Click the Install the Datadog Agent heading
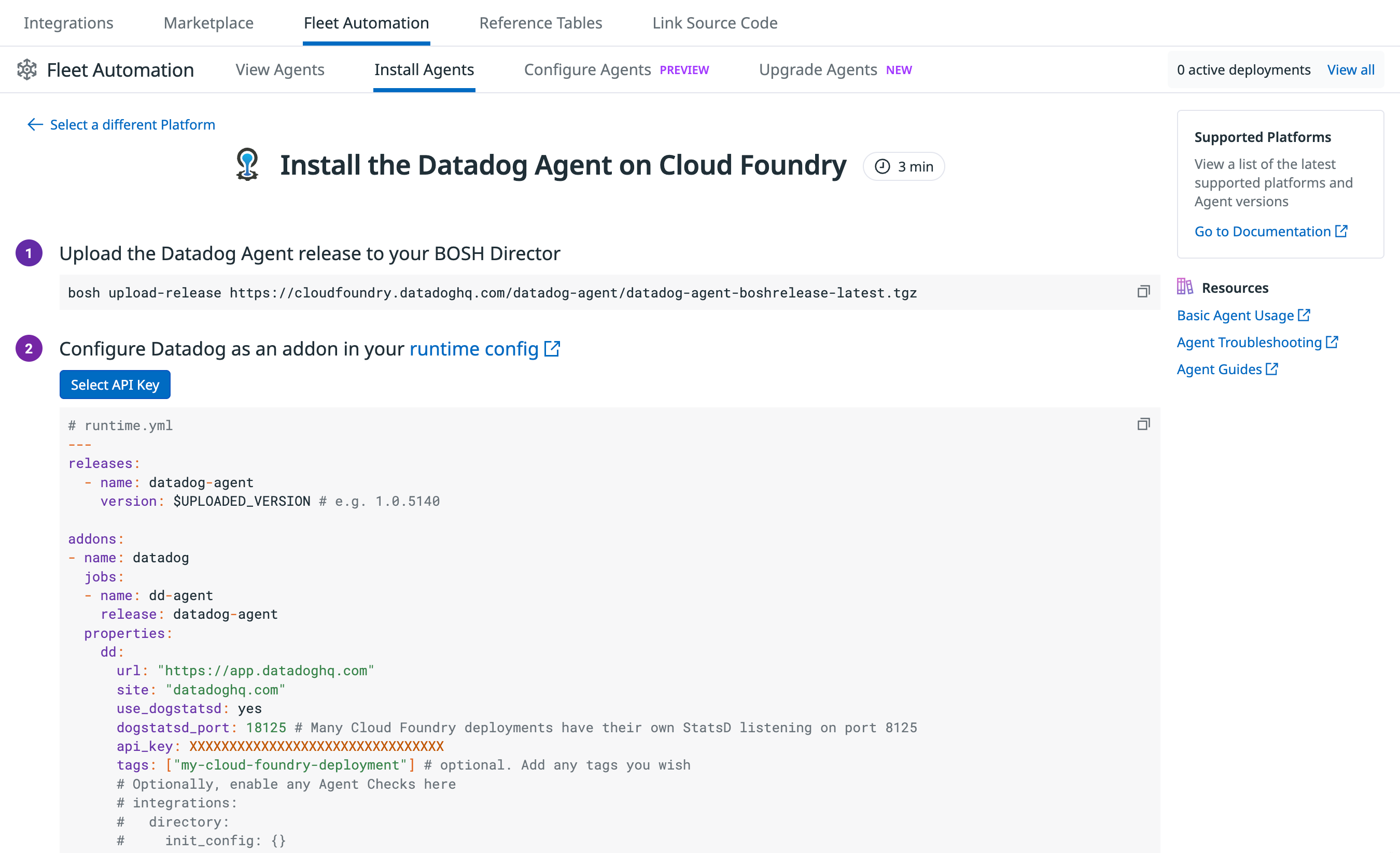The height and width of the screenshot is (853, 1400). (563, 165)
